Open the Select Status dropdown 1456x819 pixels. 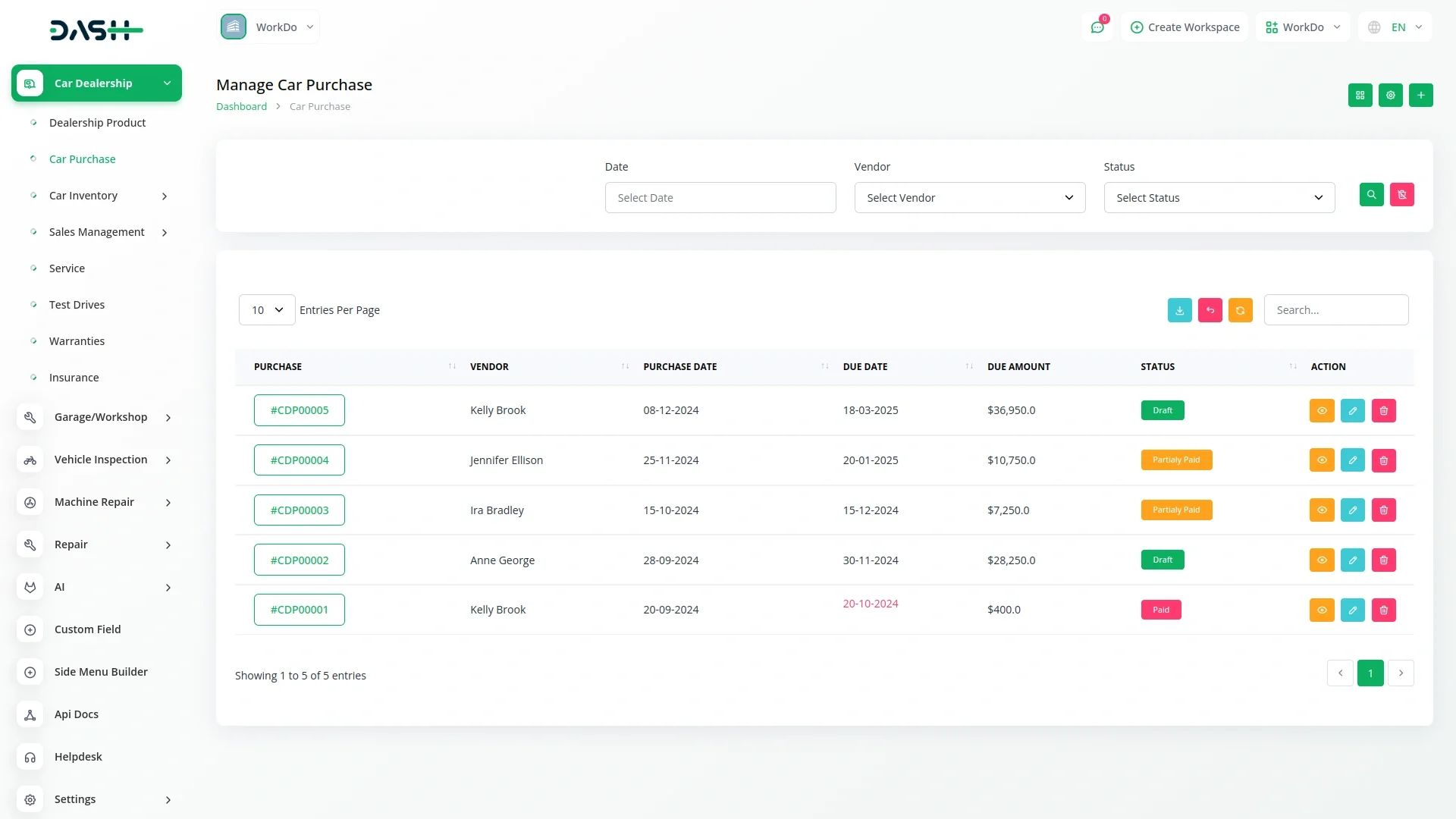pyautogui.click(x=1219, y=198)
